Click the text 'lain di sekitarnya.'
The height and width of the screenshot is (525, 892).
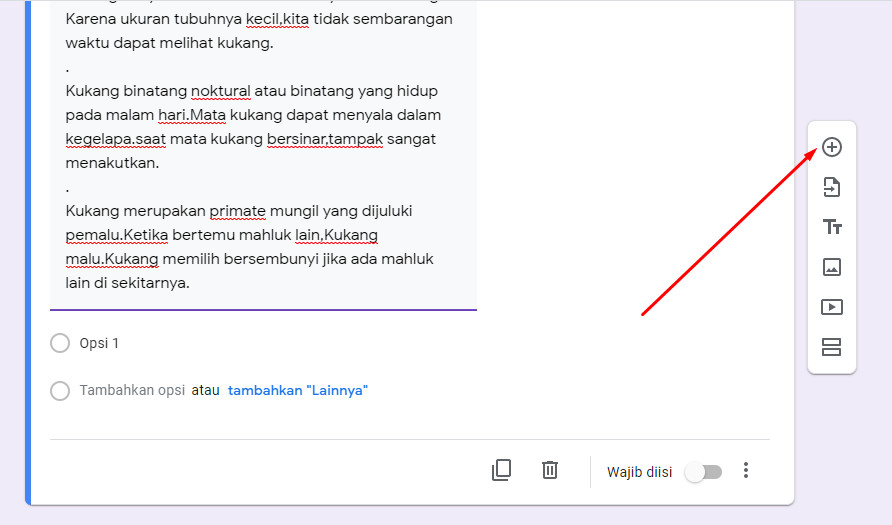click(127, 283)
